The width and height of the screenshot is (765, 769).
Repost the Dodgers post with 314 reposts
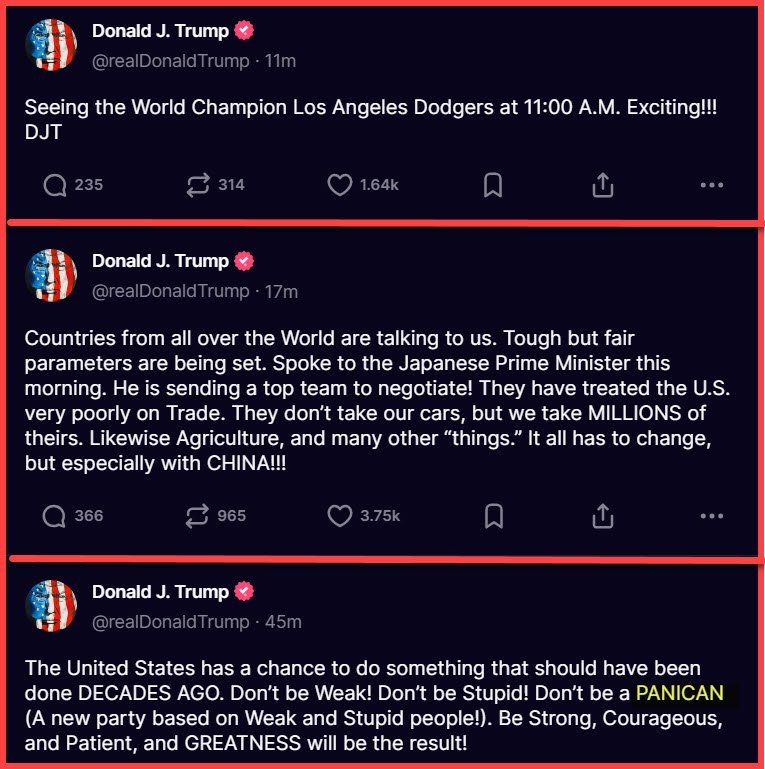[x=195, y=185]
